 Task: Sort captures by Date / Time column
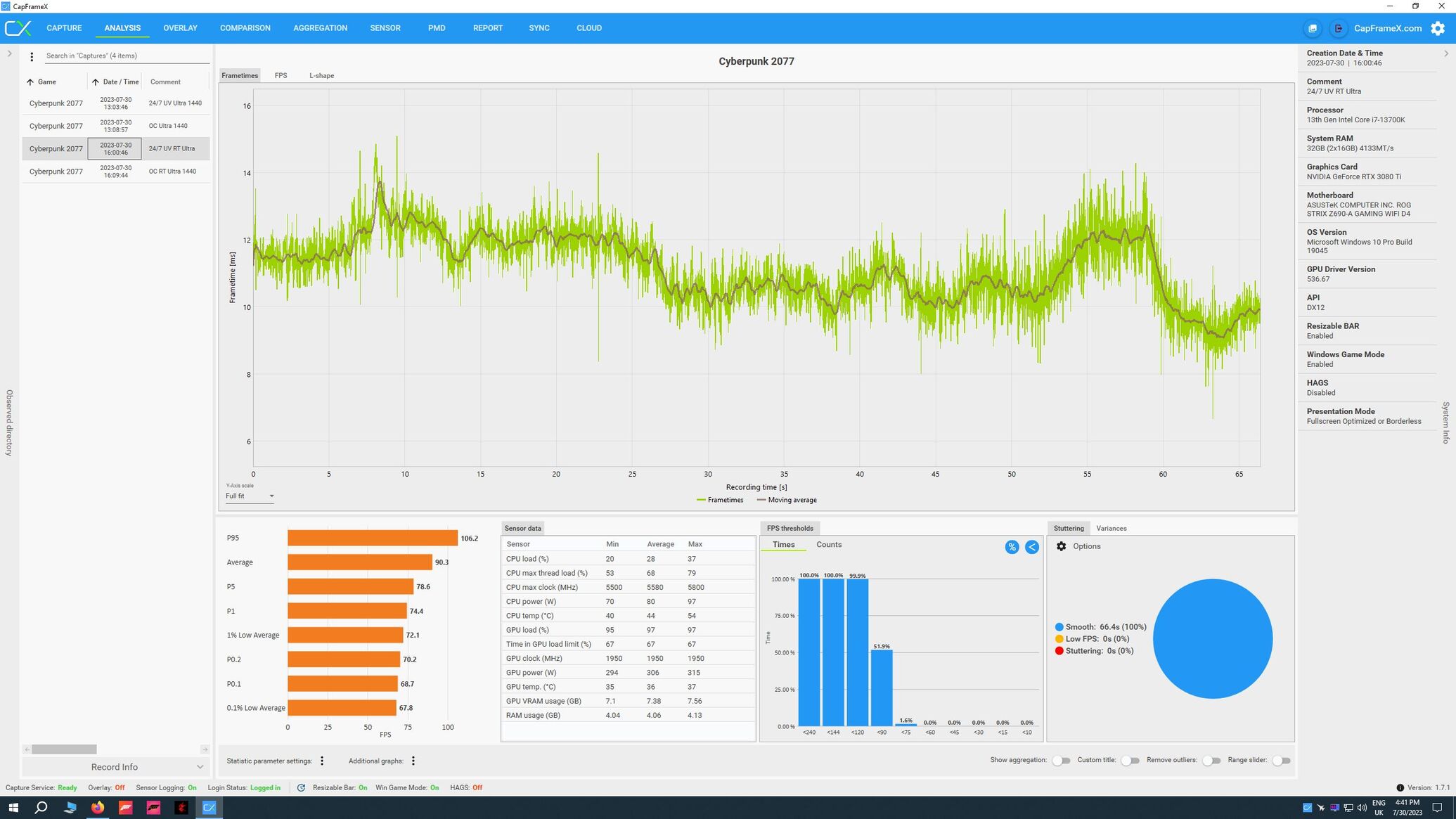116,82
